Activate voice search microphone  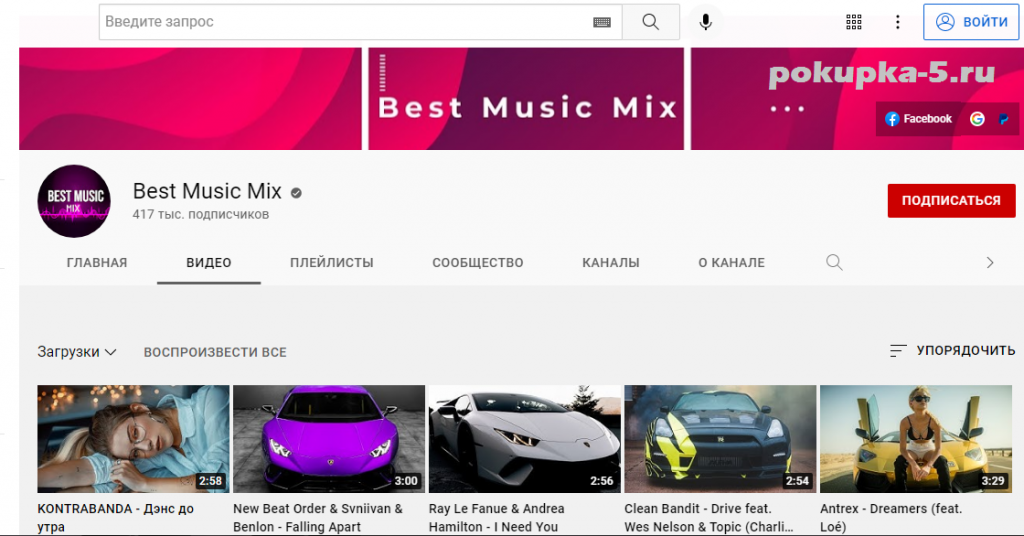point(706,22)
